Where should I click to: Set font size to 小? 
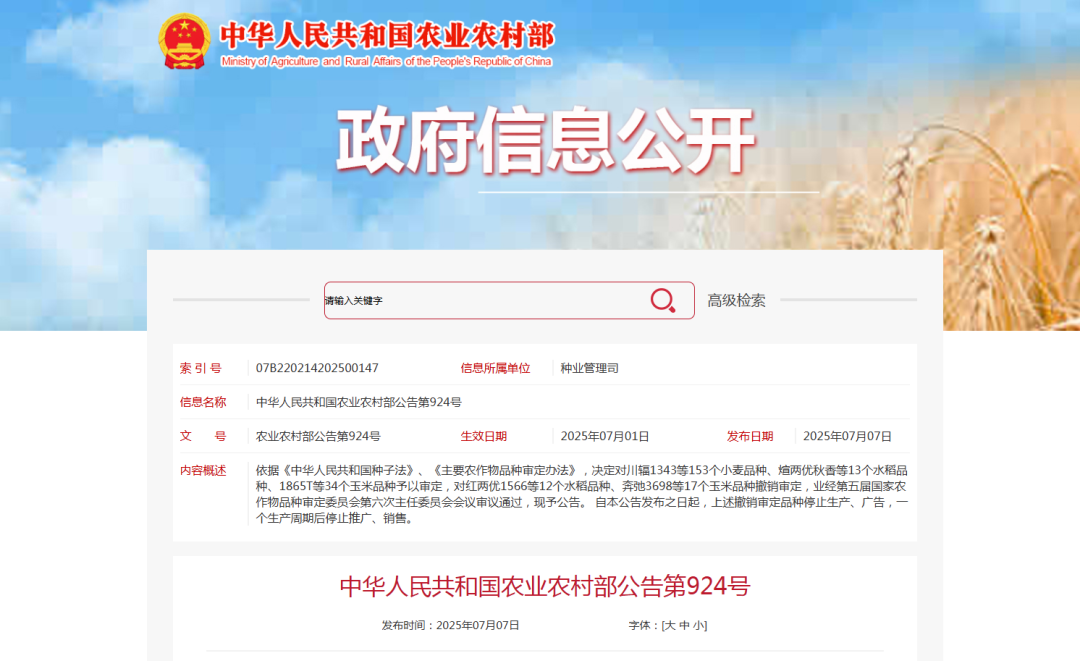[698, 625]
